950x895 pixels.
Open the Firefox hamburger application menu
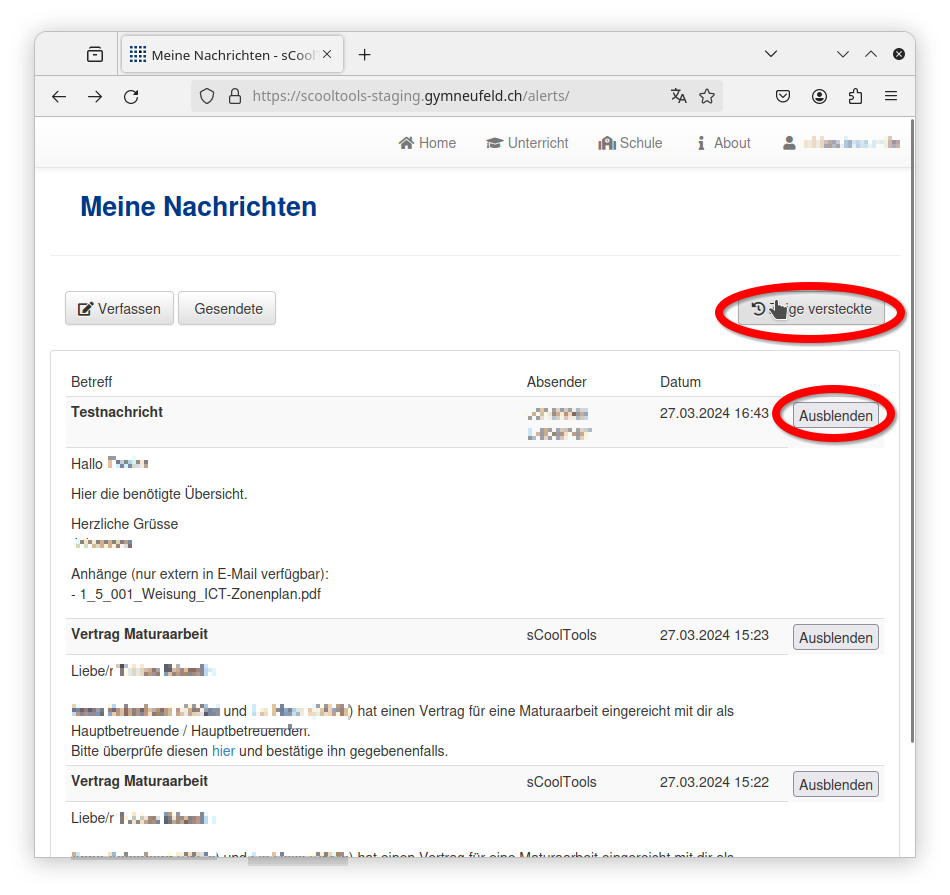[x=891, y=97]
